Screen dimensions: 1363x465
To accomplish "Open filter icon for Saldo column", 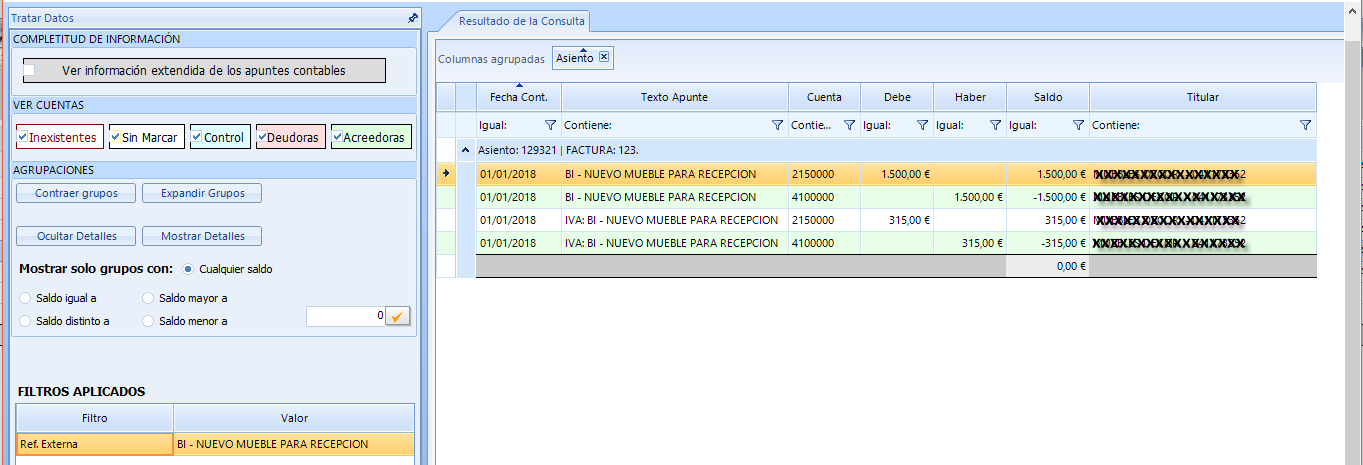I will pos(1078,126).
